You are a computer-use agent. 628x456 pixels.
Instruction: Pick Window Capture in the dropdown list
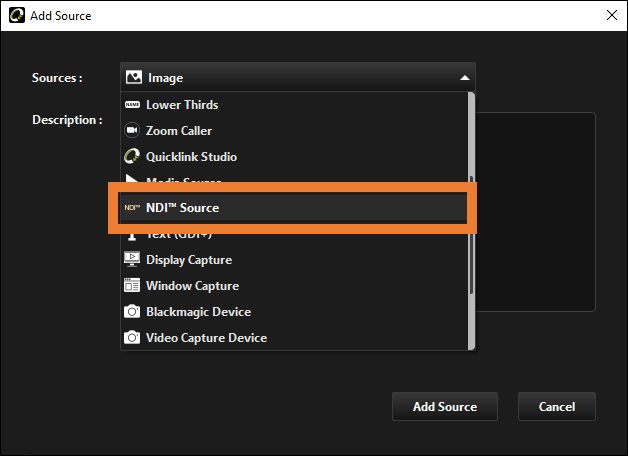click(294, 285)
